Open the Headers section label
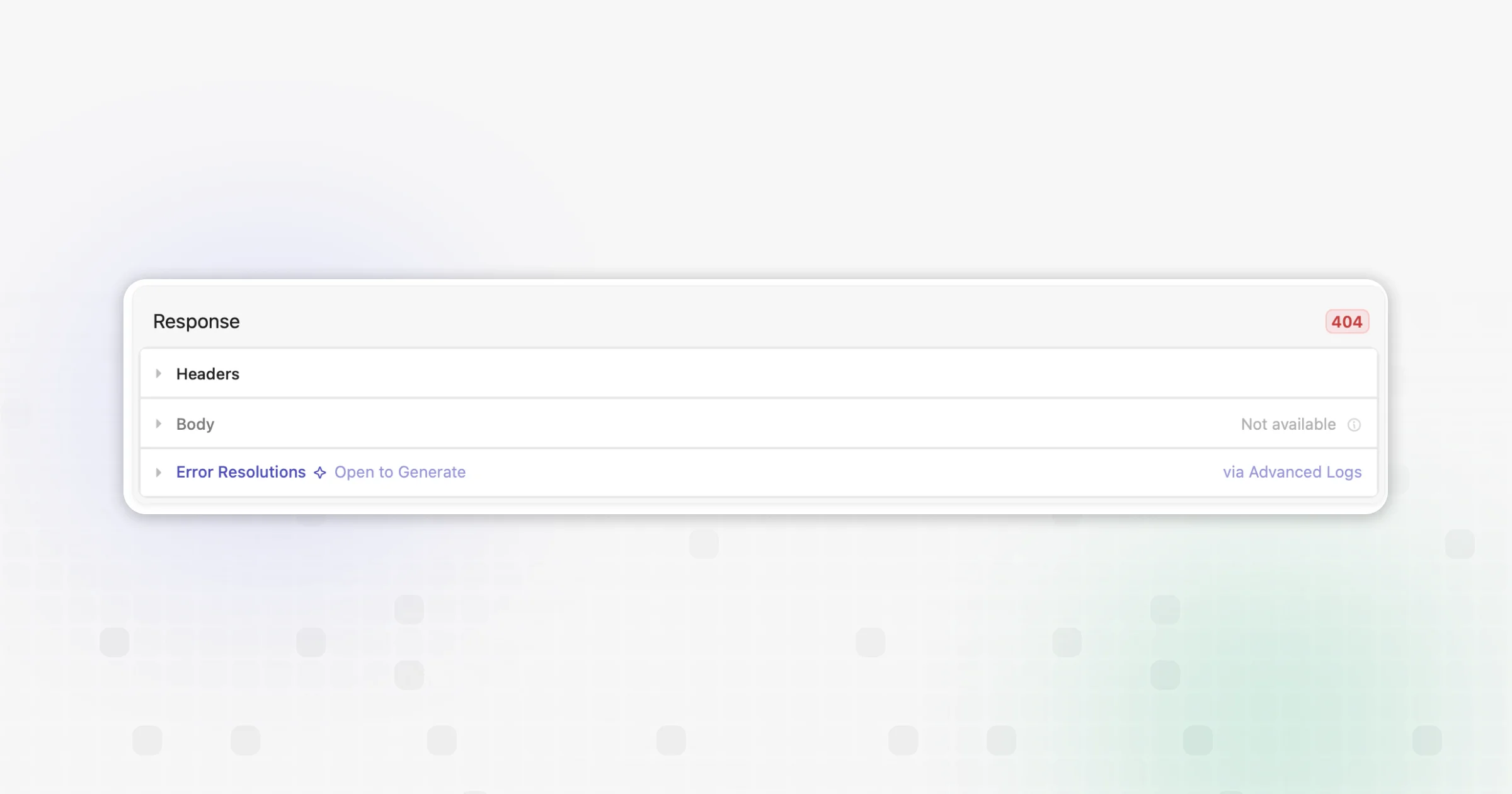The image size is (1512, 794). 208,374
